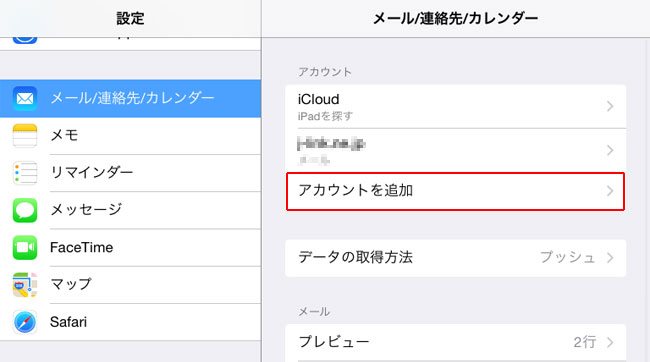Tap the iPadを探す subtitle text
This screenshot has height=362, width=650.
325,117
